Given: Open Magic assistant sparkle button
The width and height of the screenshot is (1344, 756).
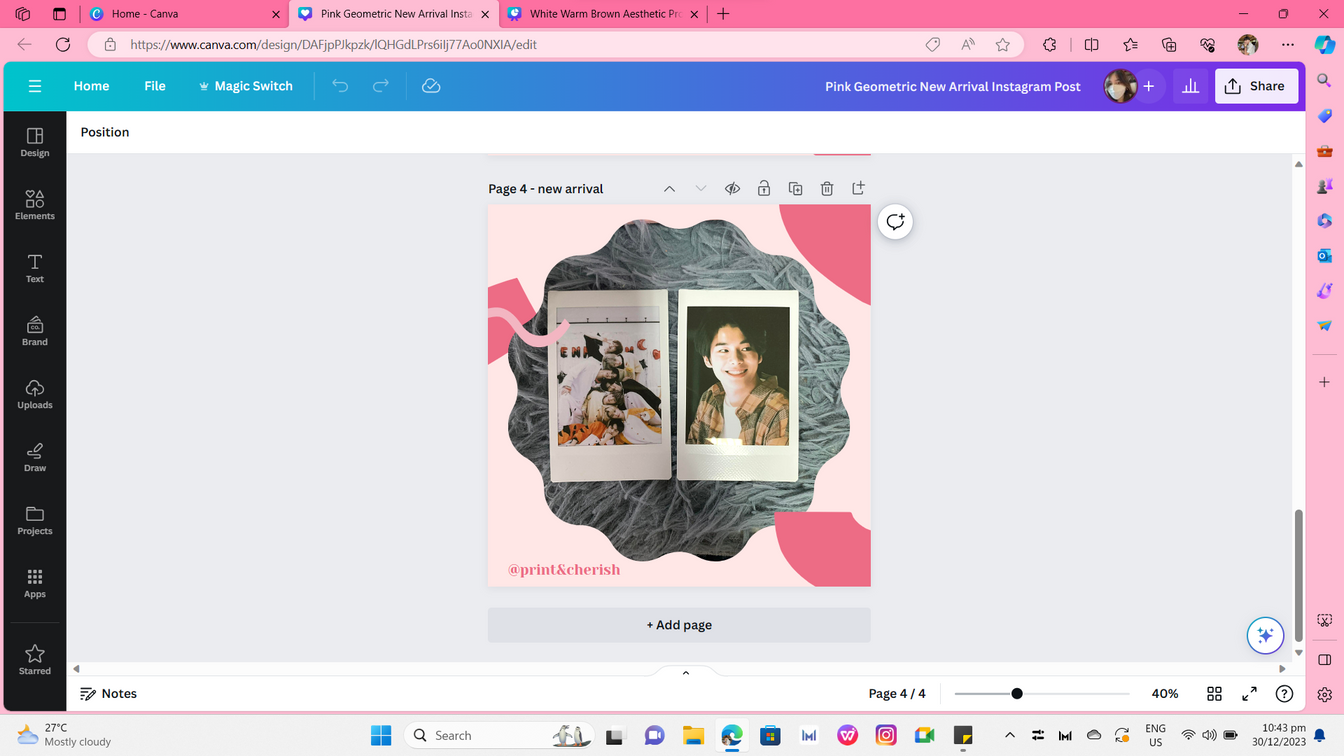Looking at the screenshot, I should 1264,635.
